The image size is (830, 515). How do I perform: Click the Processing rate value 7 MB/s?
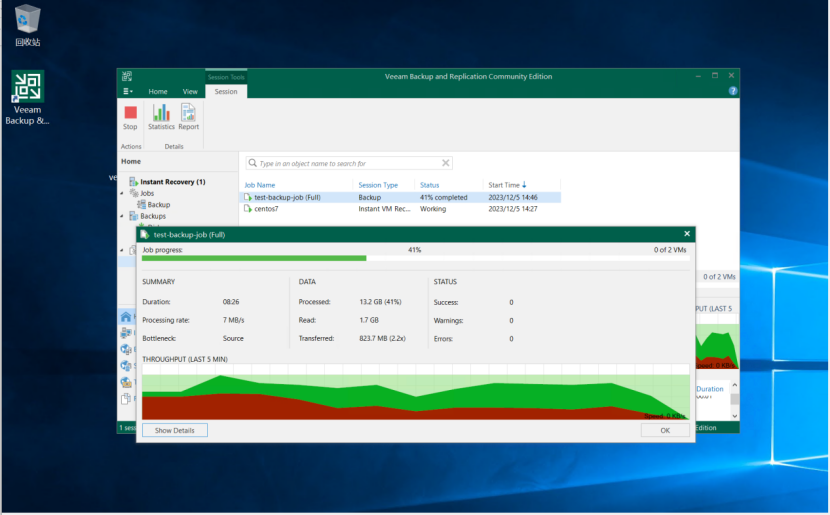[x=233, y=320]
